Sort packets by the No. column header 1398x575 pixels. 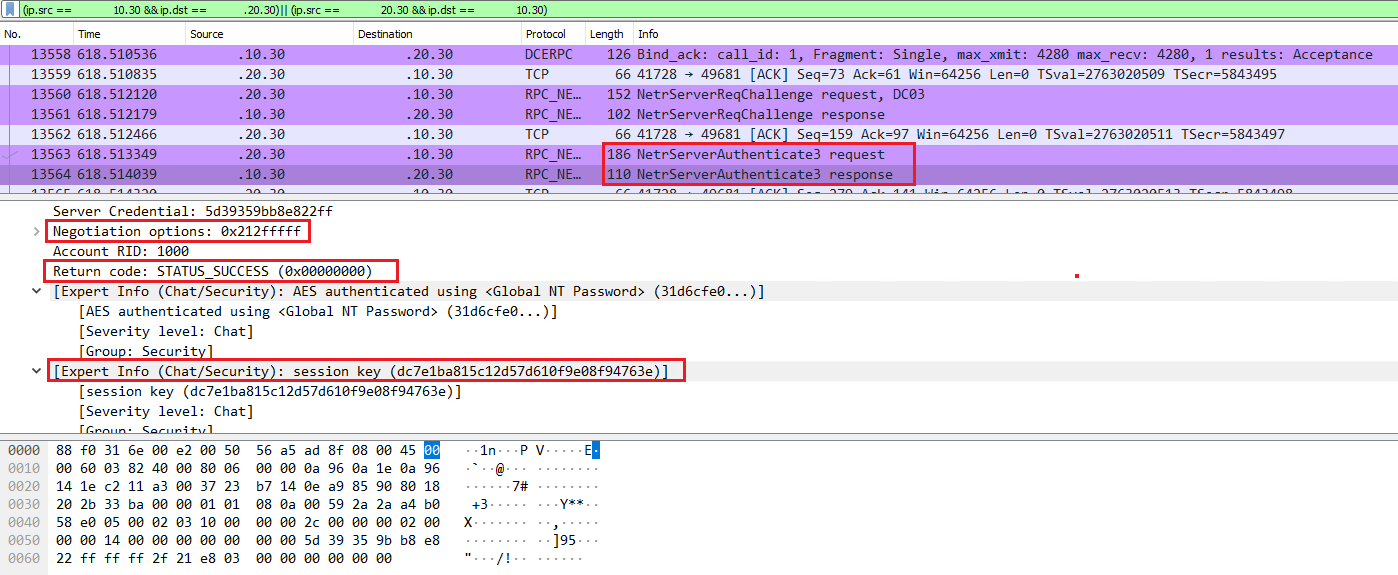[x=14, y=34]
